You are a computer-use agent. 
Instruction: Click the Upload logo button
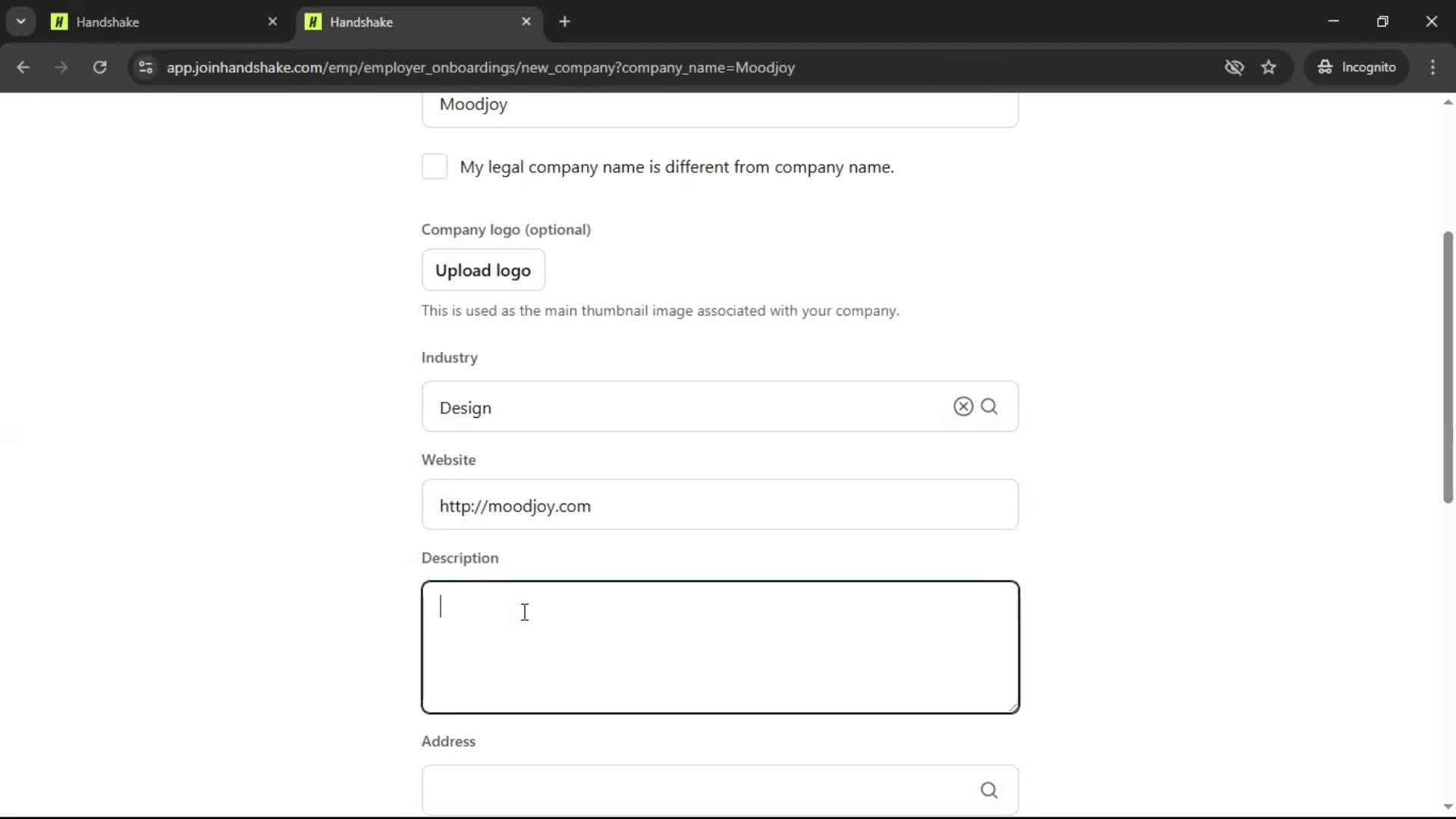point(483,270)
